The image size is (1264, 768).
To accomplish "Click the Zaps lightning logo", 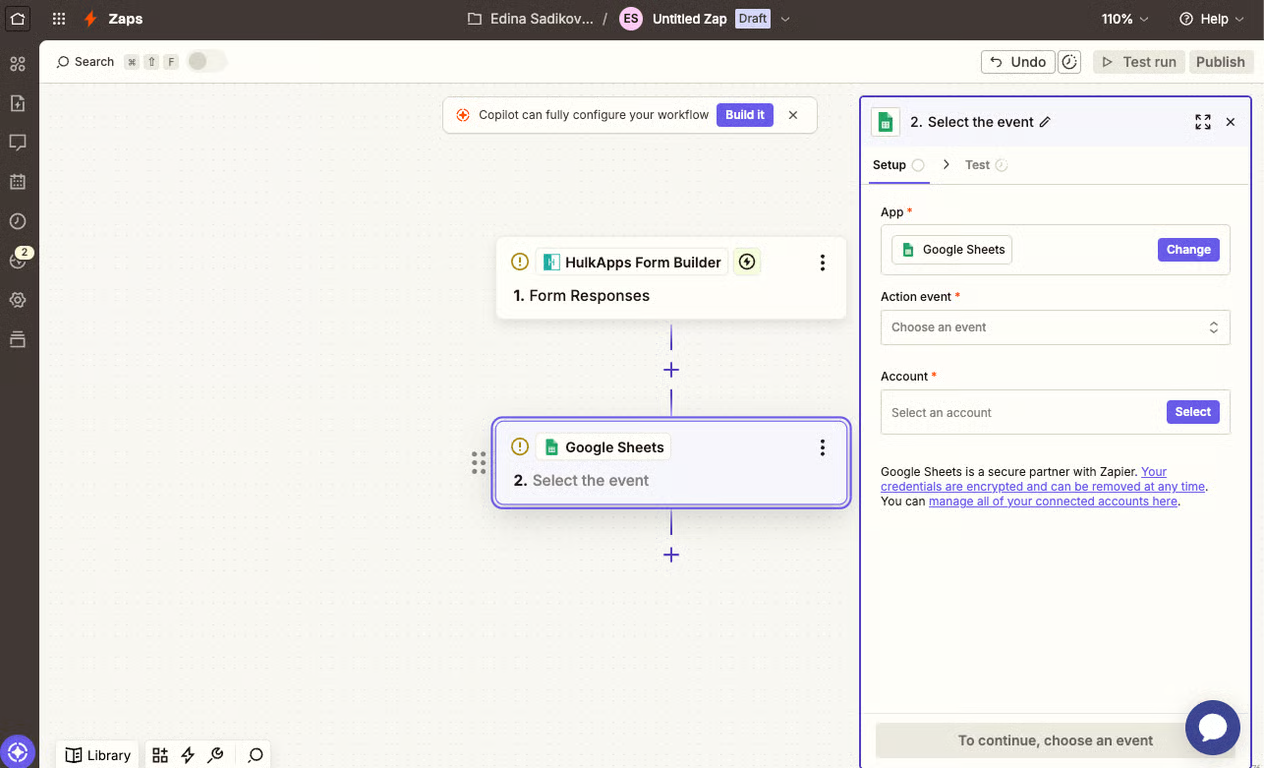I will [x=91, y=19].
